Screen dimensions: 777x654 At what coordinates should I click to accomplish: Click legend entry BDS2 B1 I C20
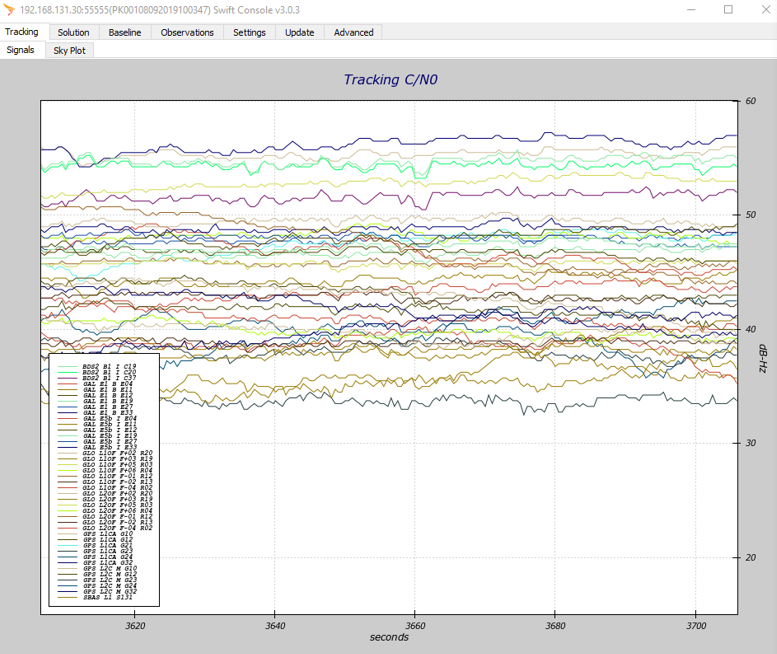[x=97, y=372]
